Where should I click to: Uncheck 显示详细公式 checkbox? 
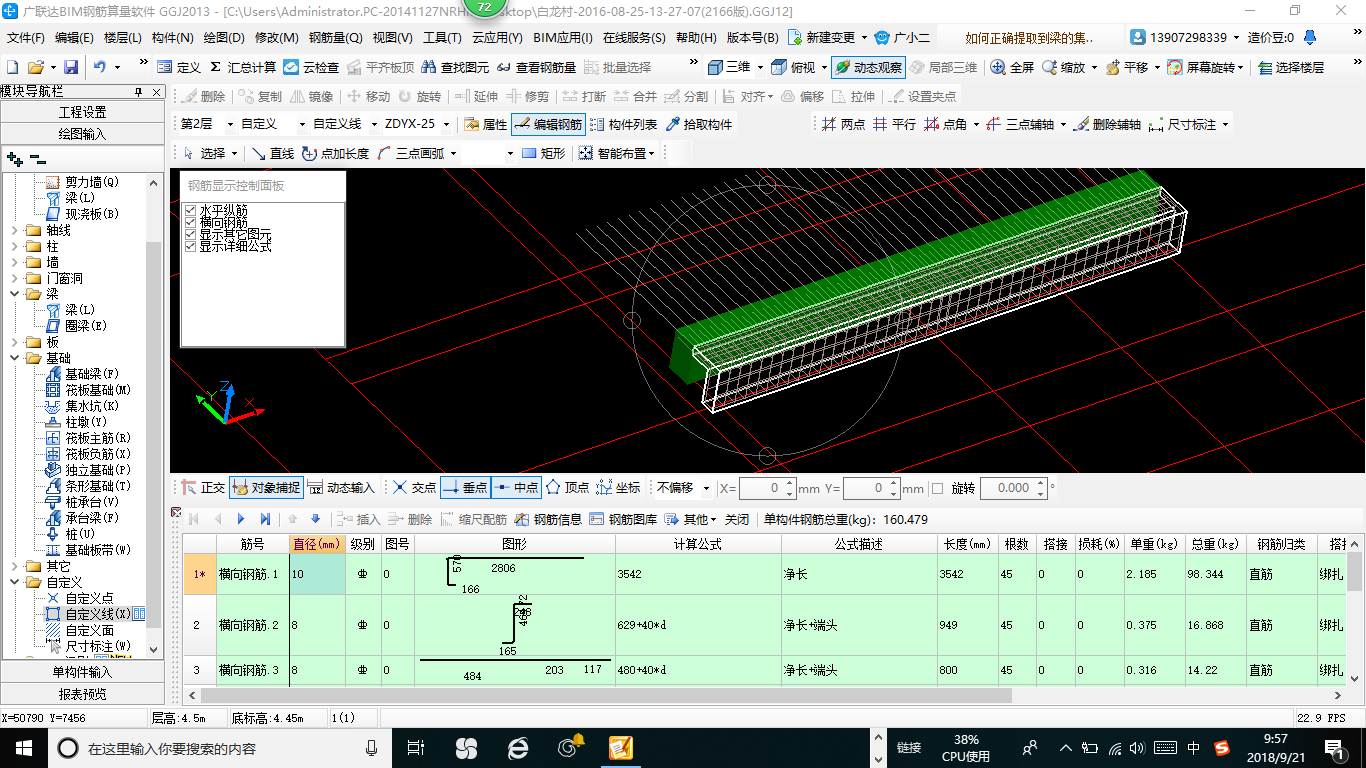click(x=191, y=246)
